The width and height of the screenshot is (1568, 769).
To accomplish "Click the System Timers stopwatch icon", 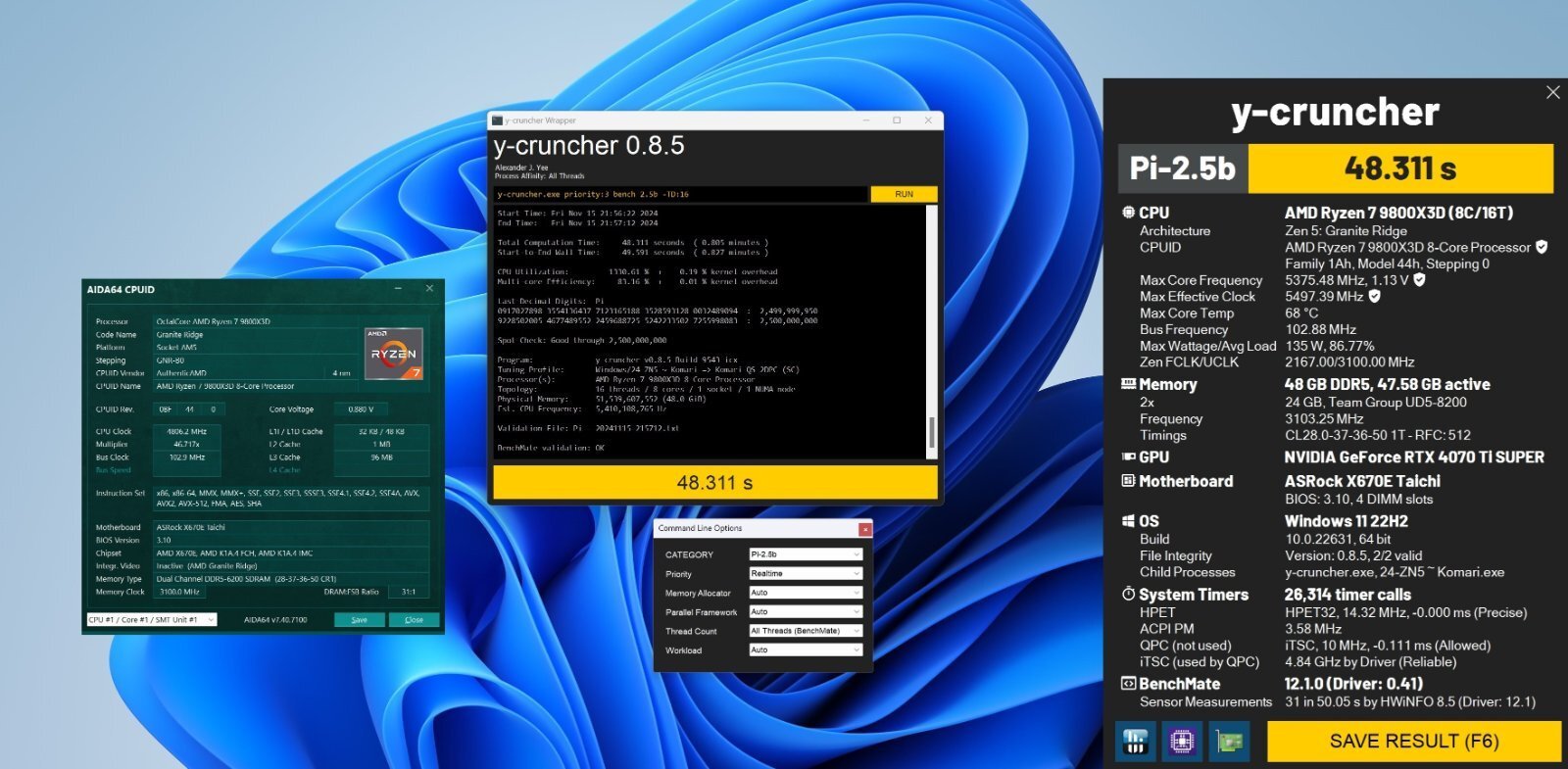I will pyautogui.click(x=1128, y=595).
